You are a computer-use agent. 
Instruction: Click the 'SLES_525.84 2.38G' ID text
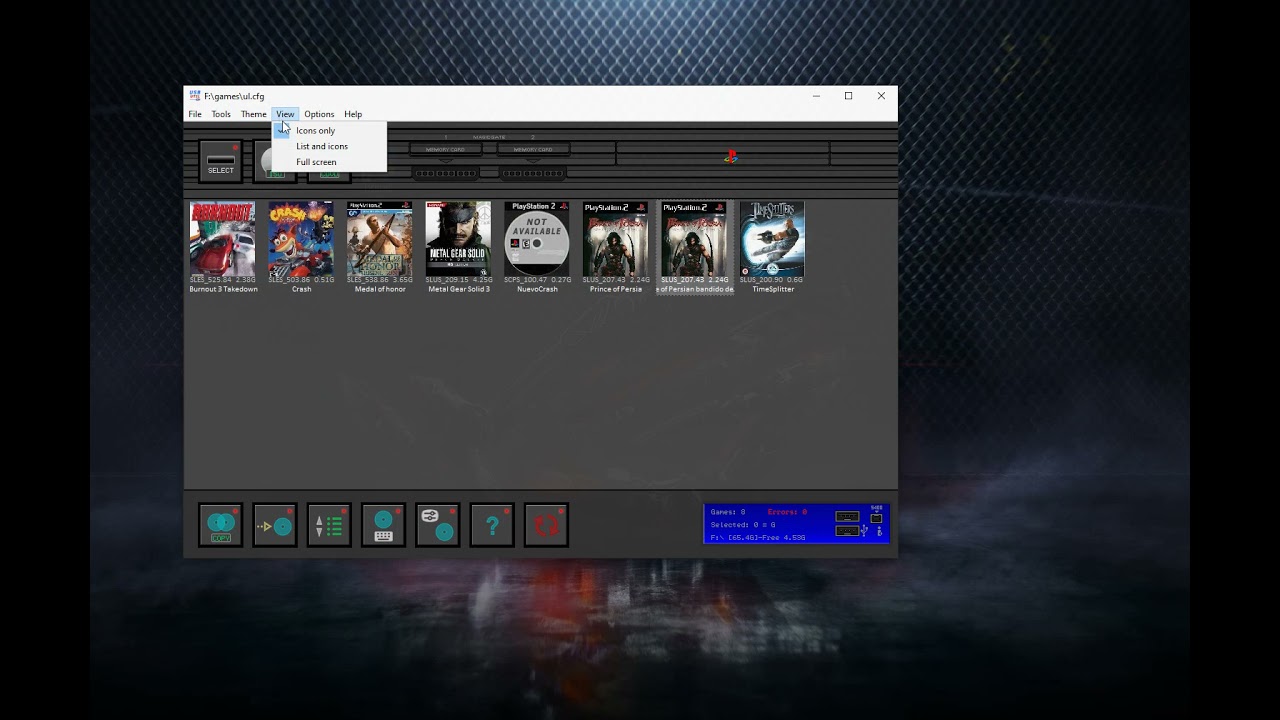click(222, 280)
